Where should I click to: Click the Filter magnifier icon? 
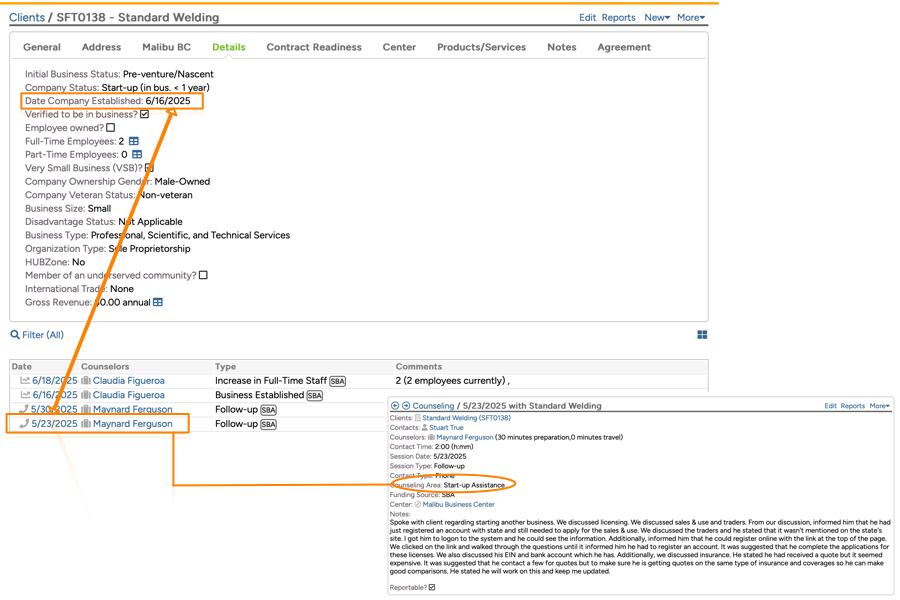pyautogui.click(x=15, y=335)
